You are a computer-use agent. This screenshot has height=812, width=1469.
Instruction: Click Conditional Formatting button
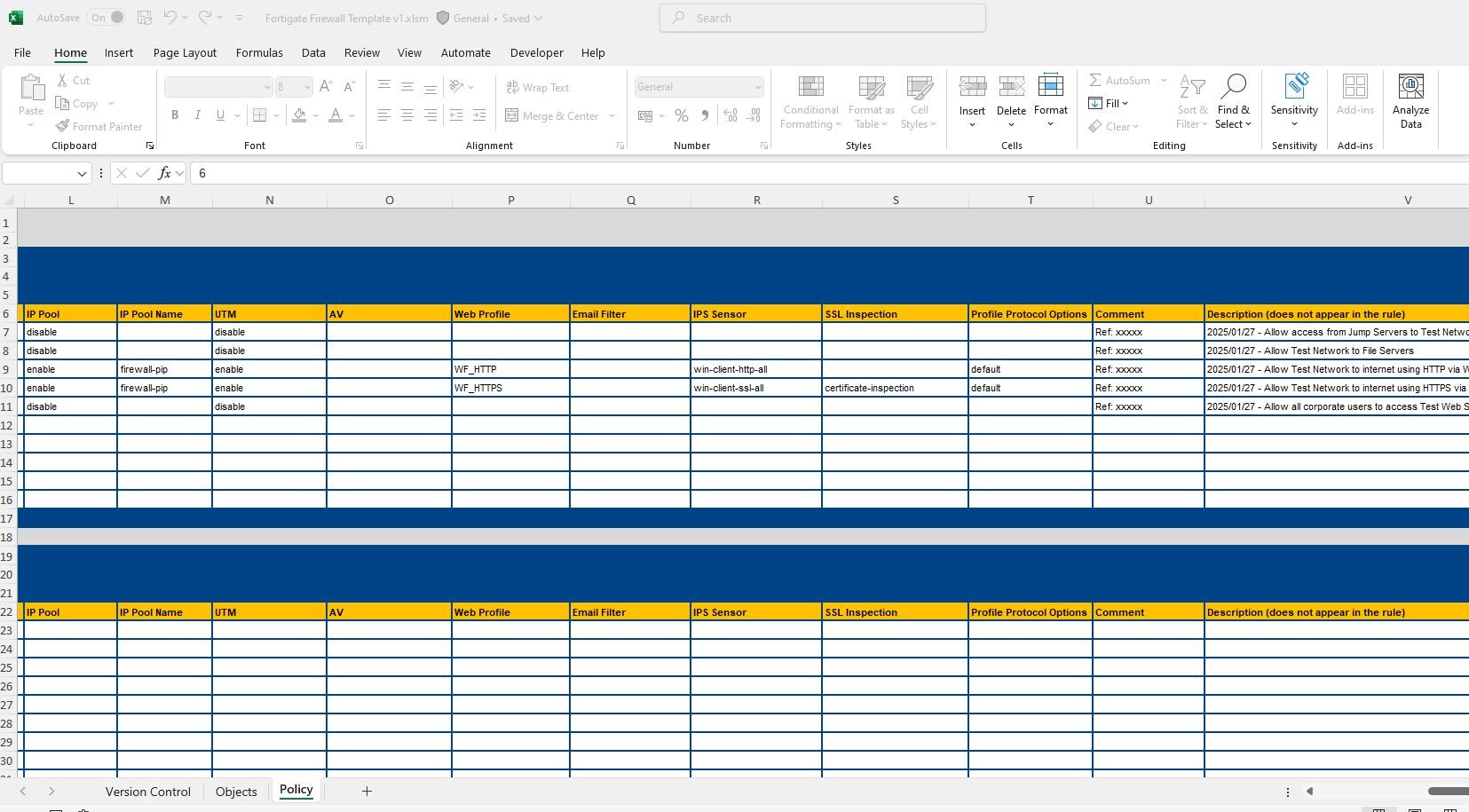(x=810, y=101)
